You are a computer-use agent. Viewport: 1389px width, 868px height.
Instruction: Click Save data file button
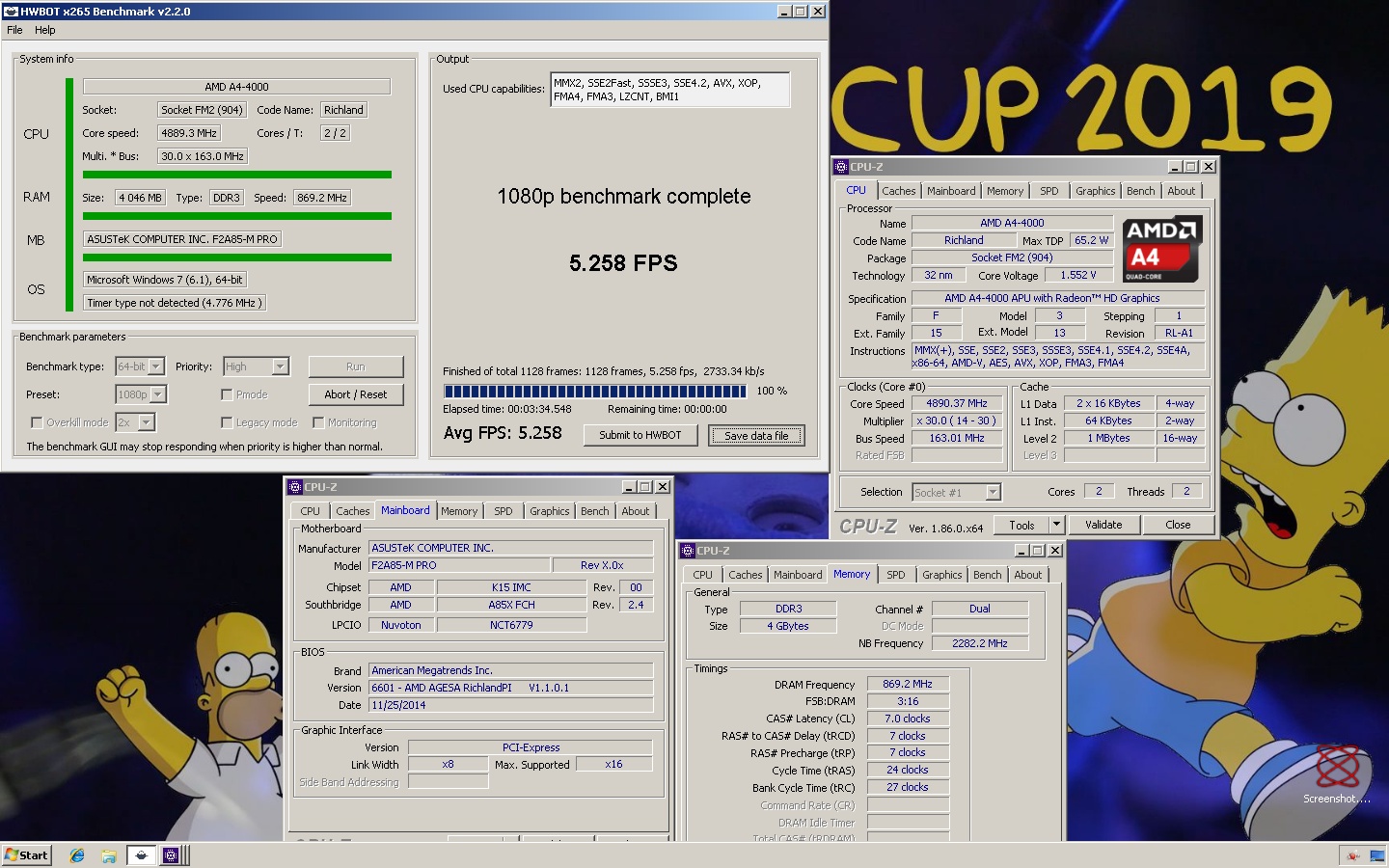click(x=756, y=436)
